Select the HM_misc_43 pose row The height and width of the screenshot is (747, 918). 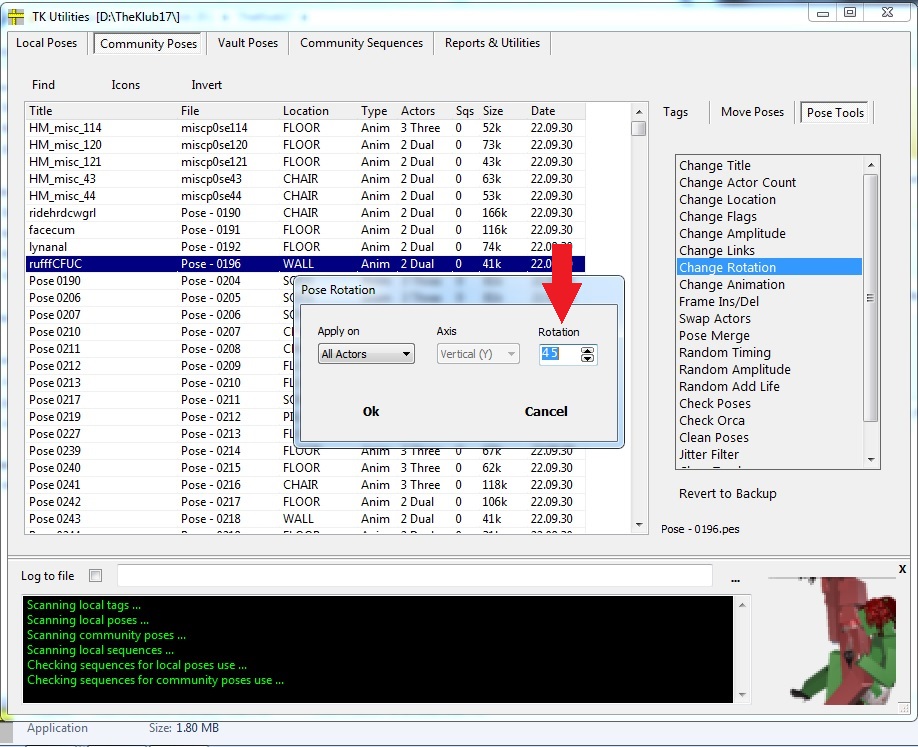tap(305, 179)
